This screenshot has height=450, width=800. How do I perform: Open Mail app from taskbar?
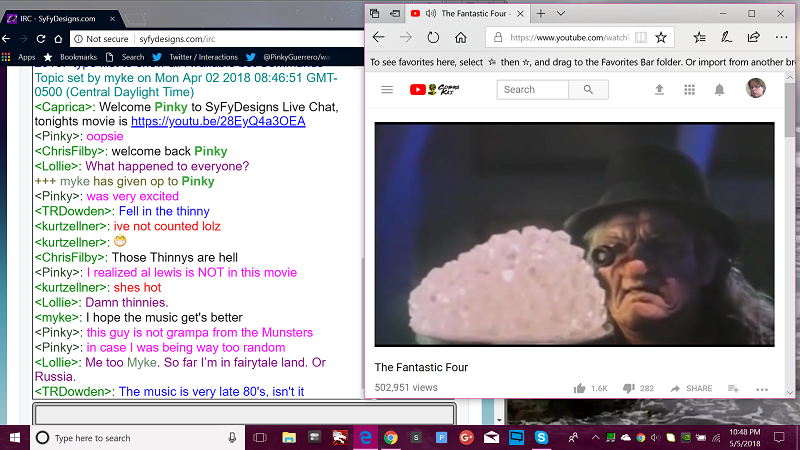[491, 438]
